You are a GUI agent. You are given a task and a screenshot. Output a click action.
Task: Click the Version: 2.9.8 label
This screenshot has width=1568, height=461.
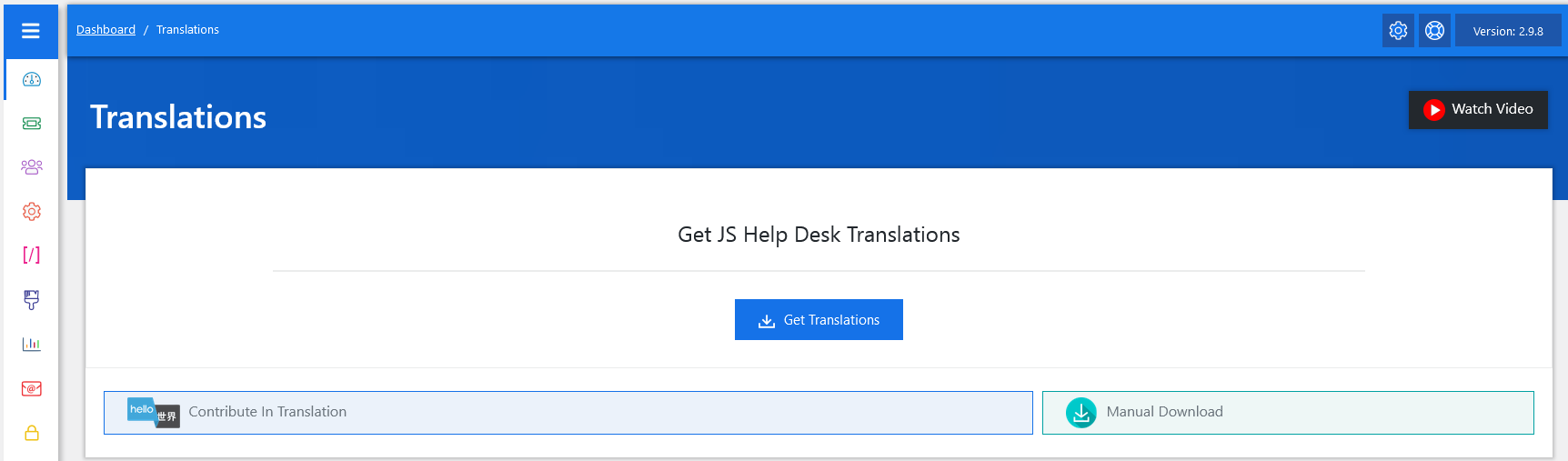pyautogui.click(x=1508, y=31)
